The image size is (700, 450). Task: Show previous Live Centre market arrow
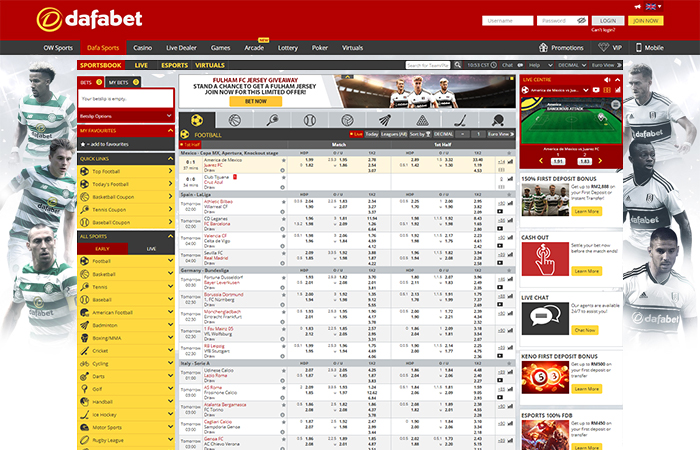point(541,161)
